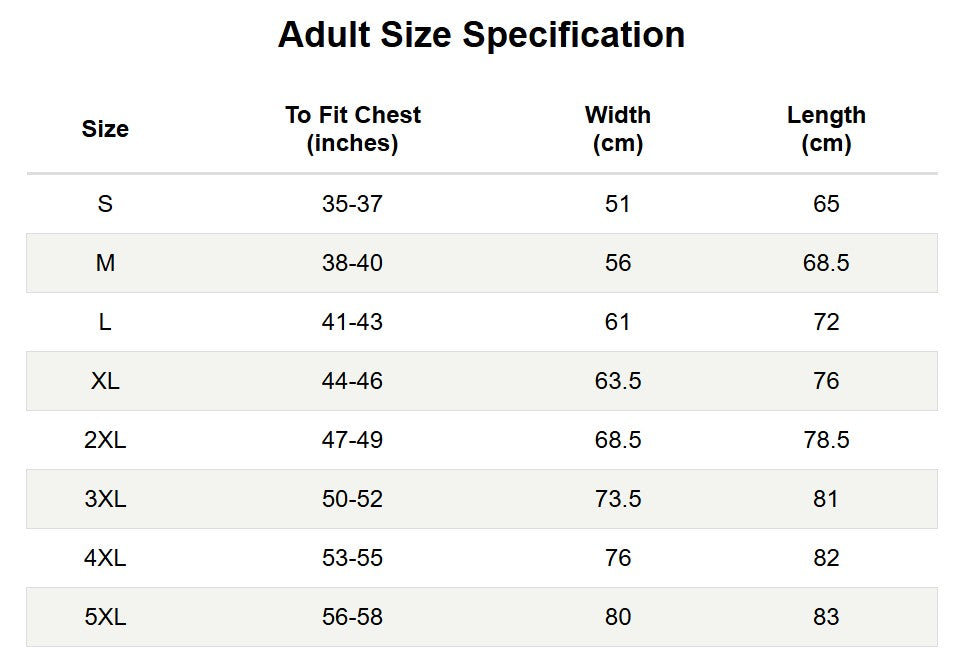
Task: Select the S size row label
Action: [105, 204]
